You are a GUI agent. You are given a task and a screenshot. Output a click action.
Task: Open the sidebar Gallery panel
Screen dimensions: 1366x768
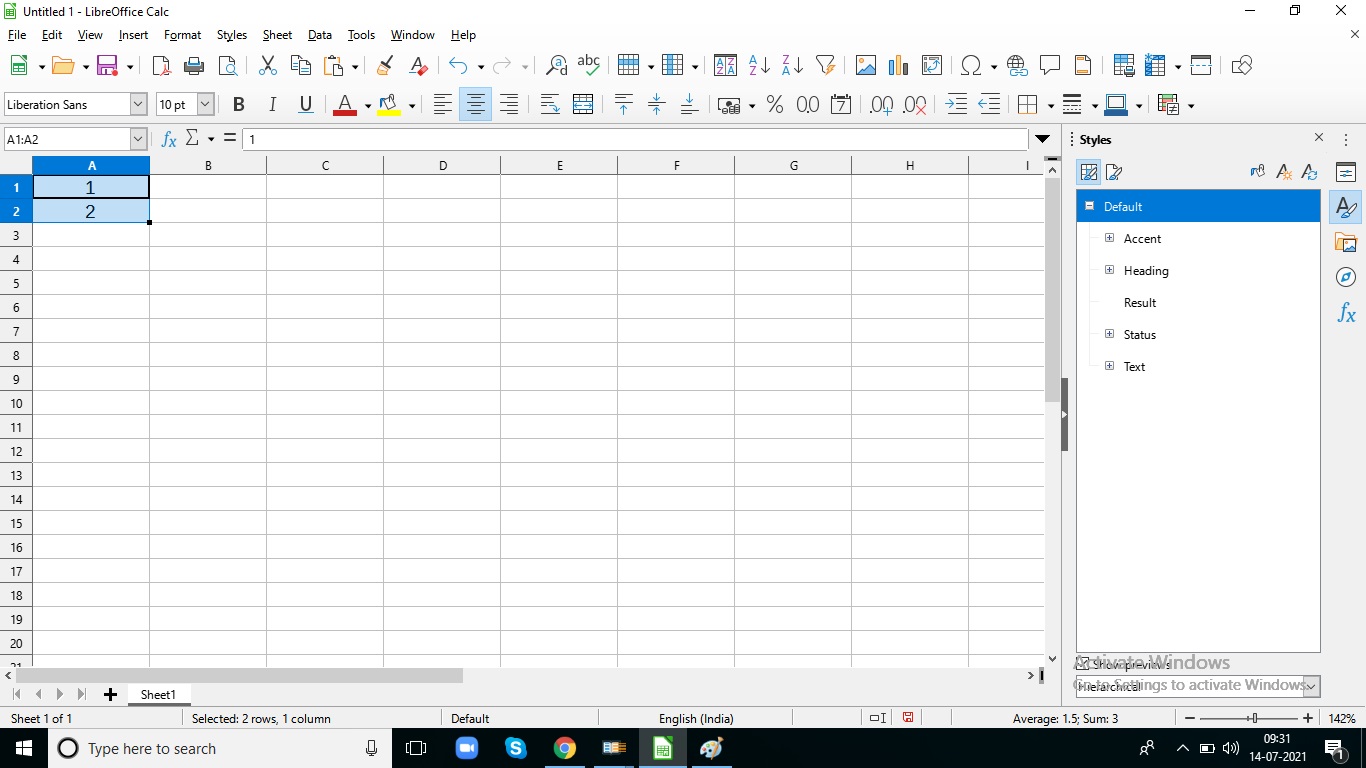pyautogui.click(x=1346, y=243)
